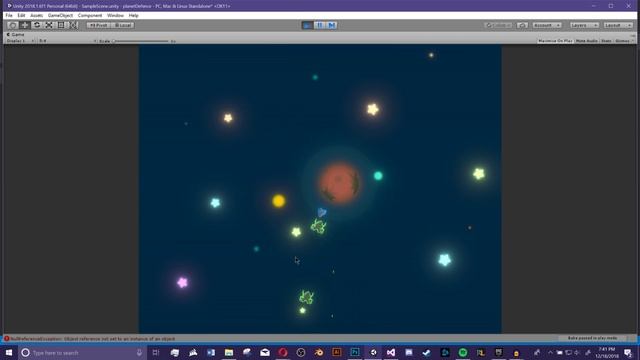Open the Account dropdown
Screen dimensions: 640x360
click(547, 25)
